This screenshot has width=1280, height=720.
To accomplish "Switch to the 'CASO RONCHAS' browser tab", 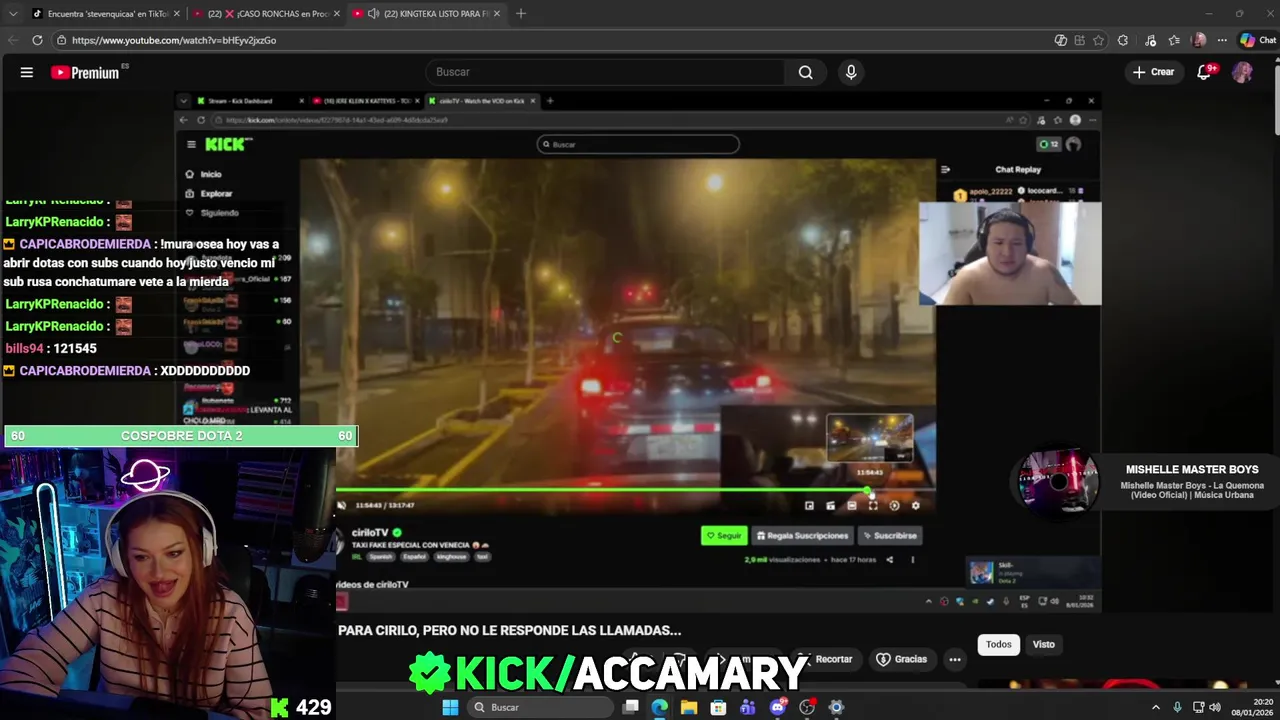I will [x=265, y=14].
